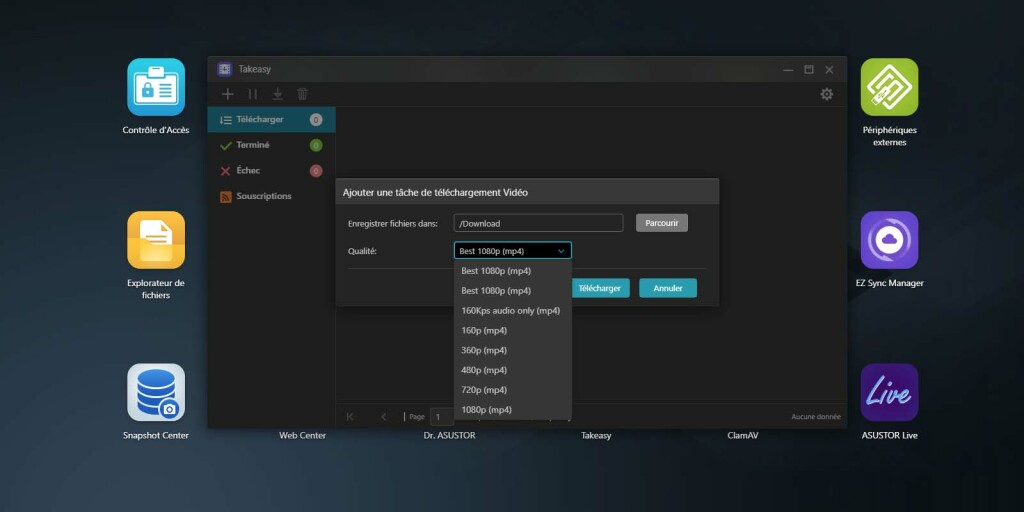Click the Parcourir browse button
Viewport: 1024px width, 512px height.
tap(662, 223)
